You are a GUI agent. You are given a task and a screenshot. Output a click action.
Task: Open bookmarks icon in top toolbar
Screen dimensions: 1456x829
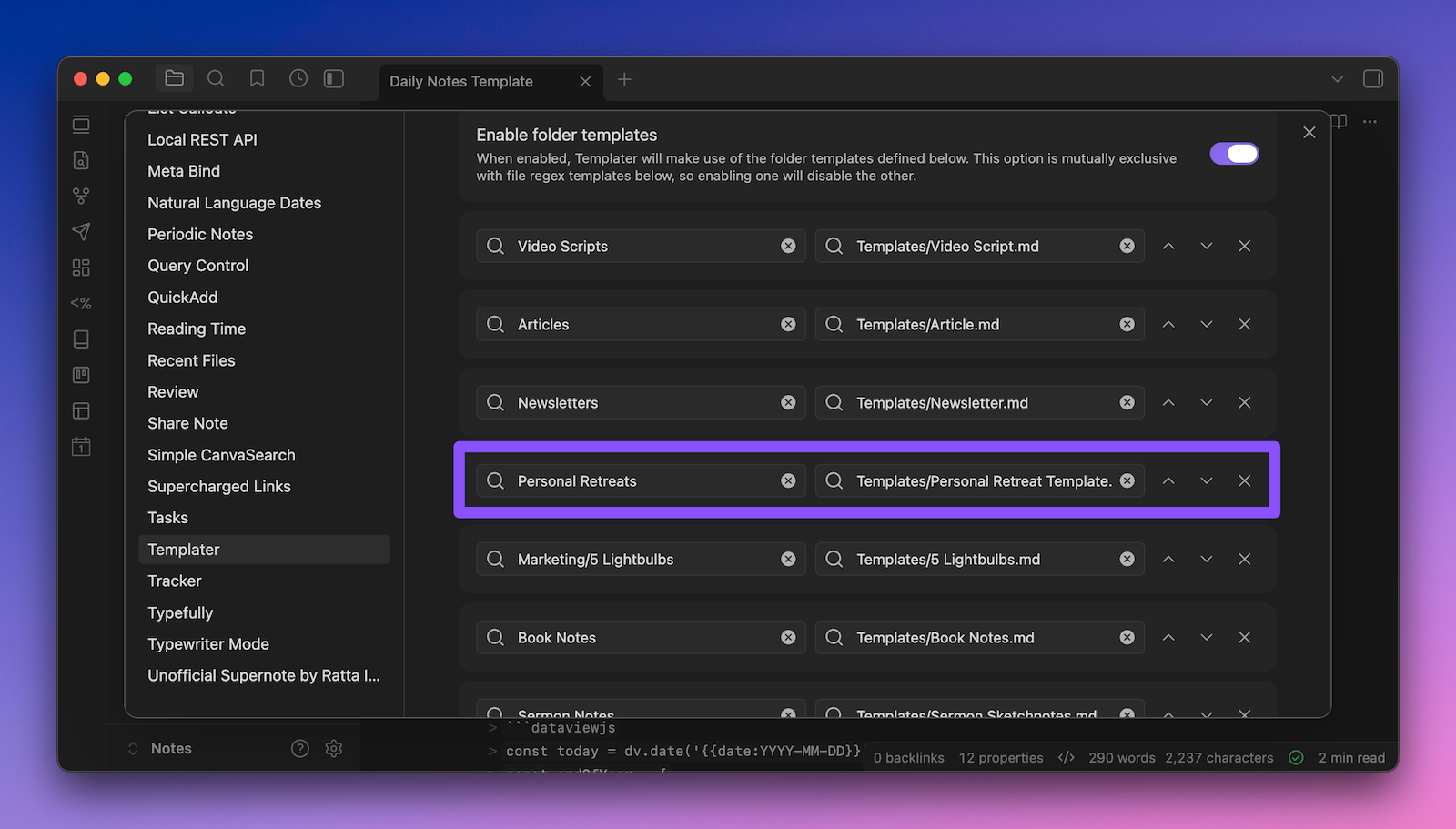(258, 79)
